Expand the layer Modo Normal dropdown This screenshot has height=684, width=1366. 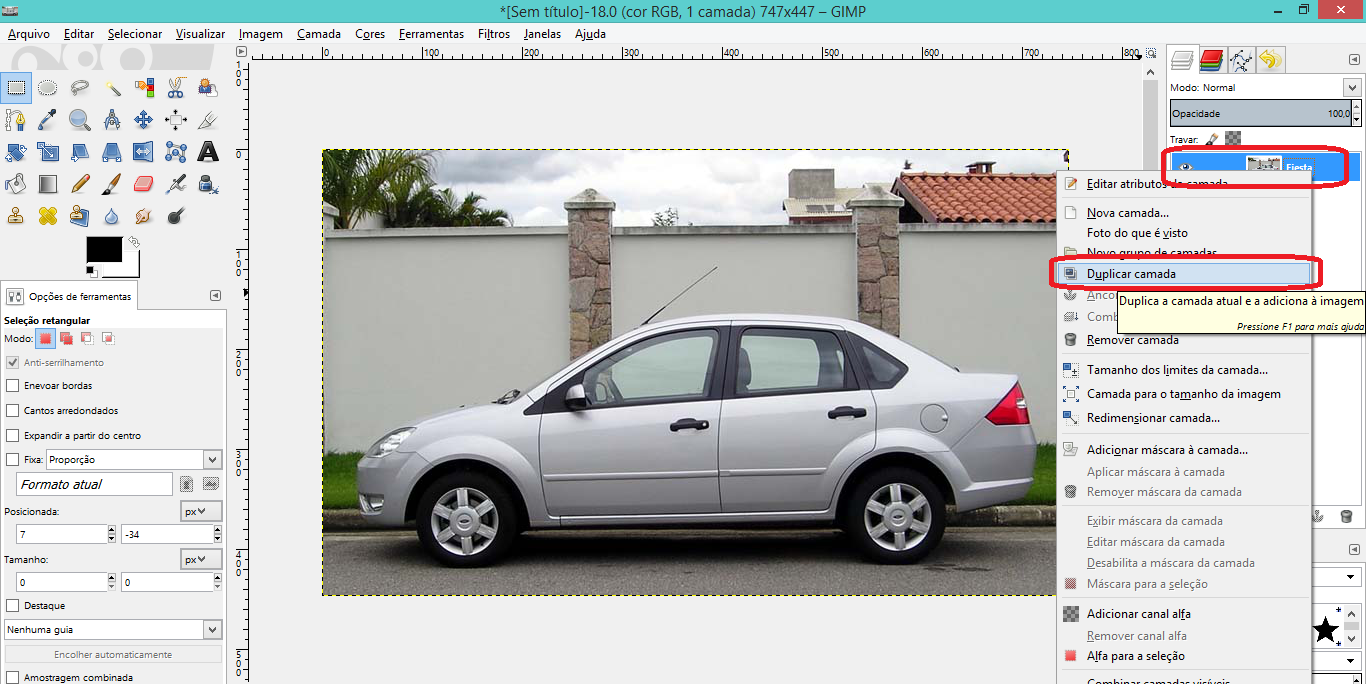[1352, 88]
